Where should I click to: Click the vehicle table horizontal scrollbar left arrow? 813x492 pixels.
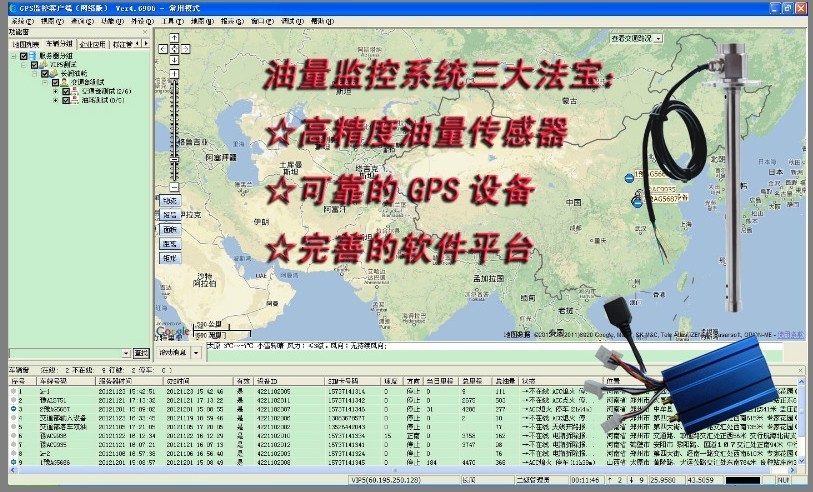(13, 470)
